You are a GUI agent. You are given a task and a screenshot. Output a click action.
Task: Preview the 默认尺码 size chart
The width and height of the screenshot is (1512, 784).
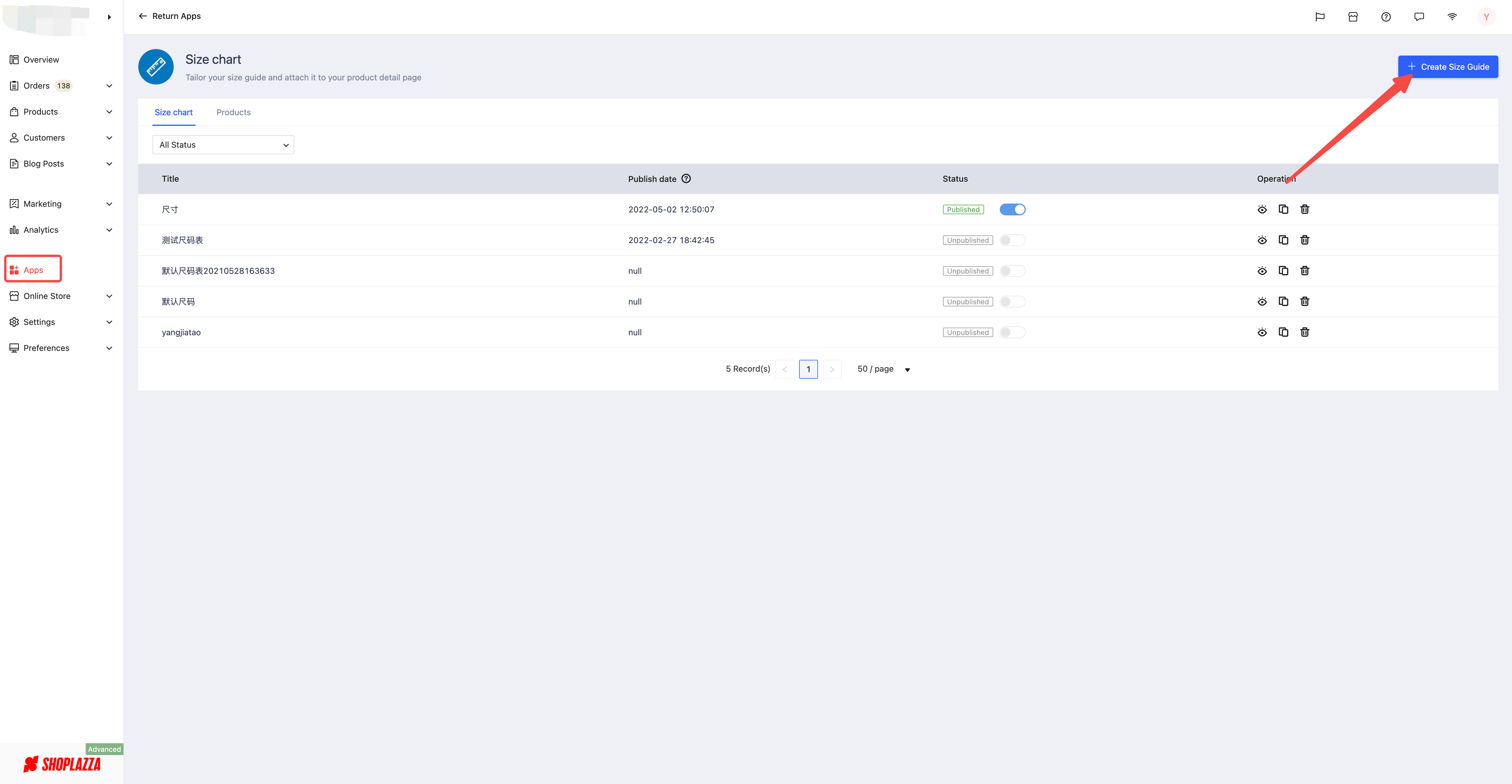(x=1262, y=302)
